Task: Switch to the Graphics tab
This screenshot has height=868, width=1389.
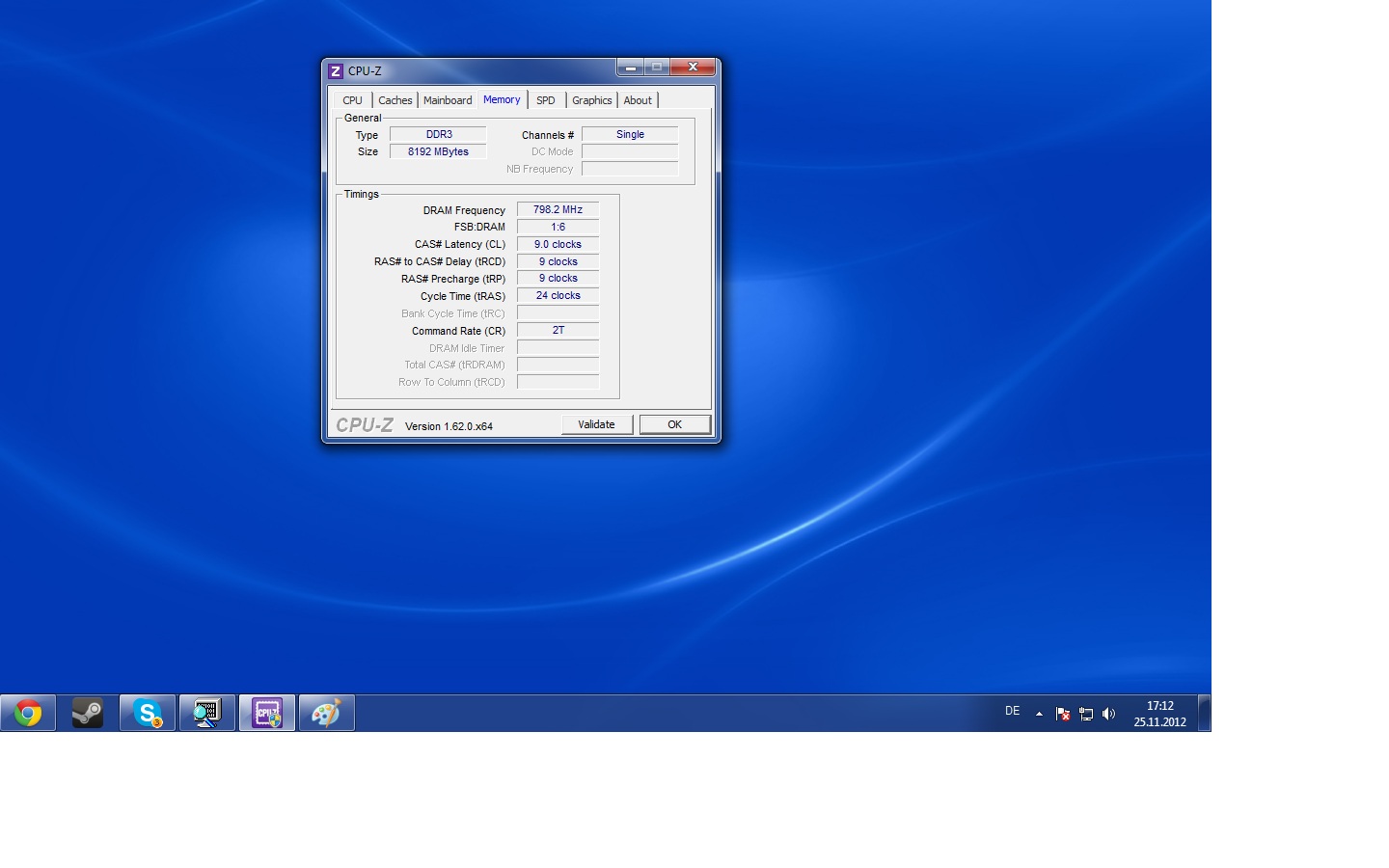Action: [592, 100]
